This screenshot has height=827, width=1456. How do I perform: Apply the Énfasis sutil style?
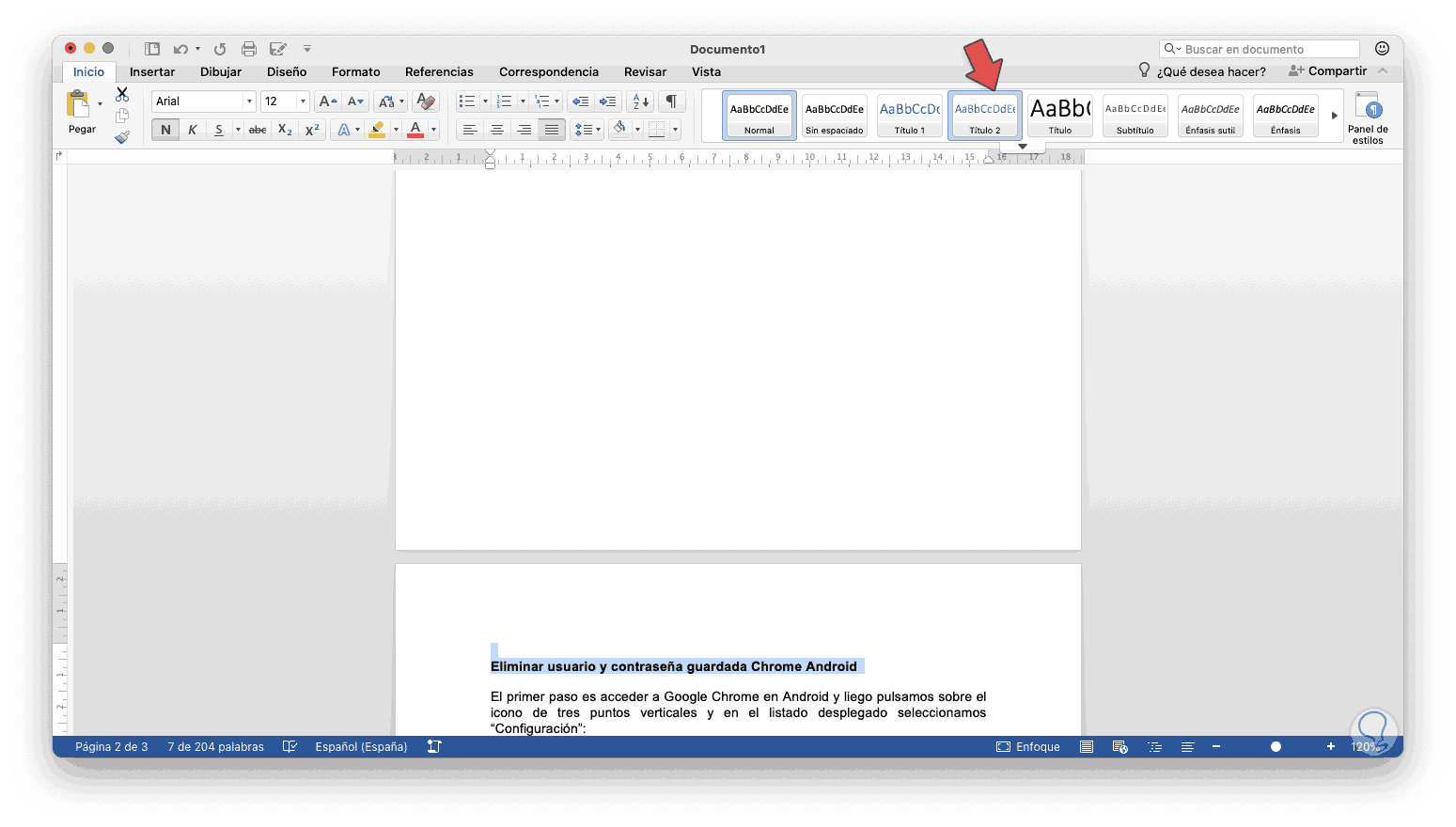[x=1211, y=116]
